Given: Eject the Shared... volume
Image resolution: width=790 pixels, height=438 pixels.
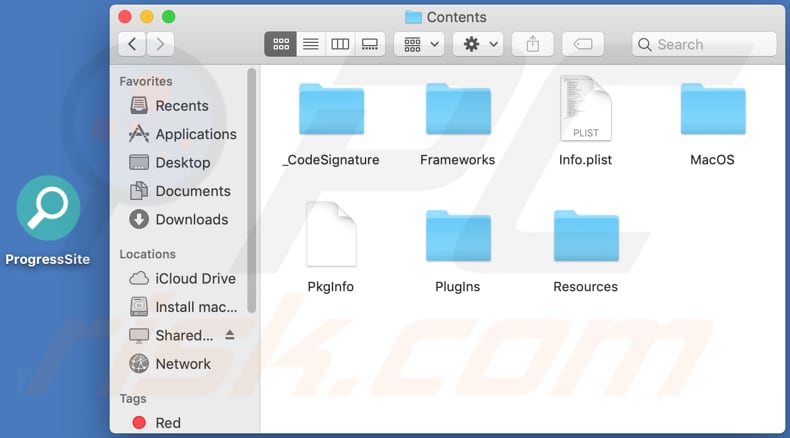Looking at the screenshot, I should (230, 335).
